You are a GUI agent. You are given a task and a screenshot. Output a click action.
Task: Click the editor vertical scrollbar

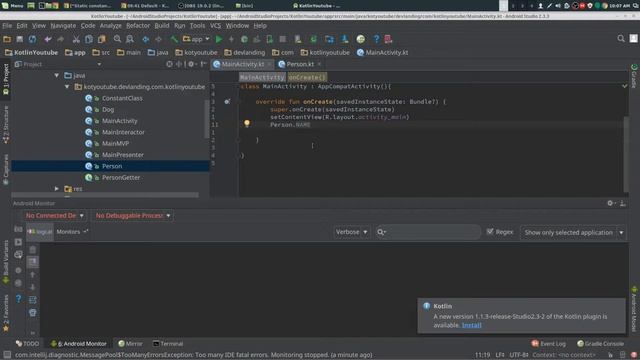626,154
